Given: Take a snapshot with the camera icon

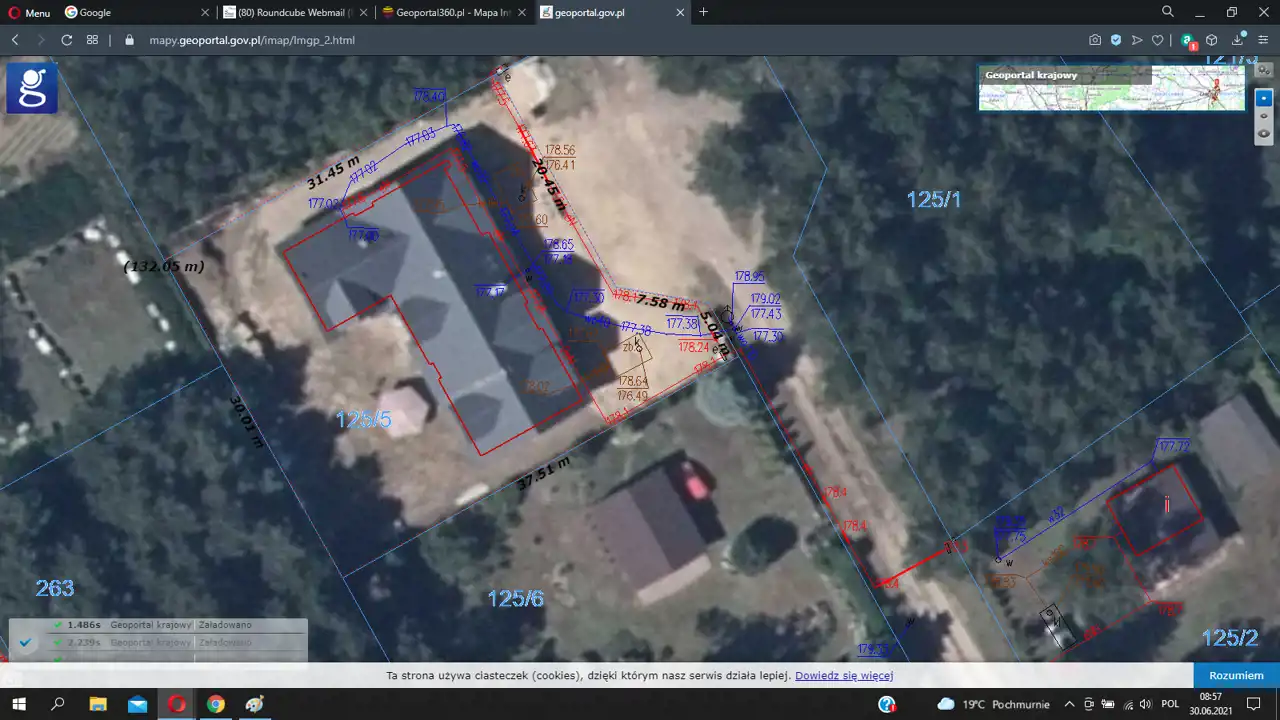Looking at the screenshot, I should [1095, 40].
